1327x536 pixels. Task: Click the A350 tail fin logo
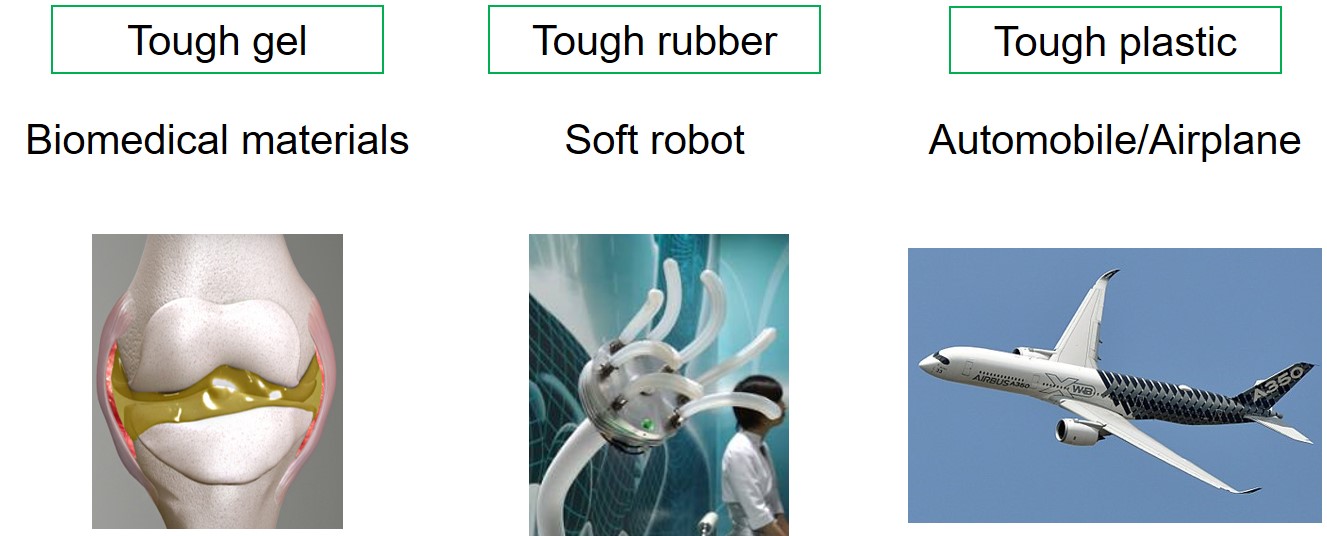(x=1282, y=386)
